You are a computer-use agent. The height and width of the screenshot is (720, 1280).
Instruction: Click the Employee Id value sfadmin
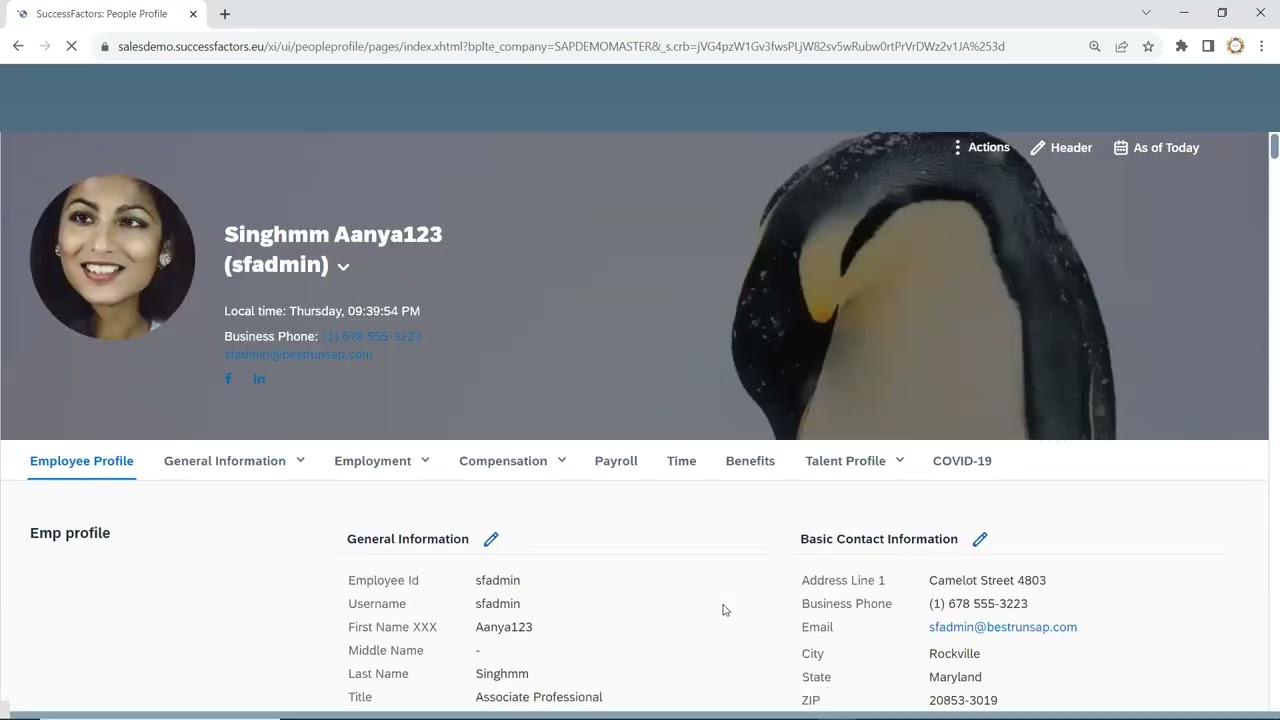point(498,580)
